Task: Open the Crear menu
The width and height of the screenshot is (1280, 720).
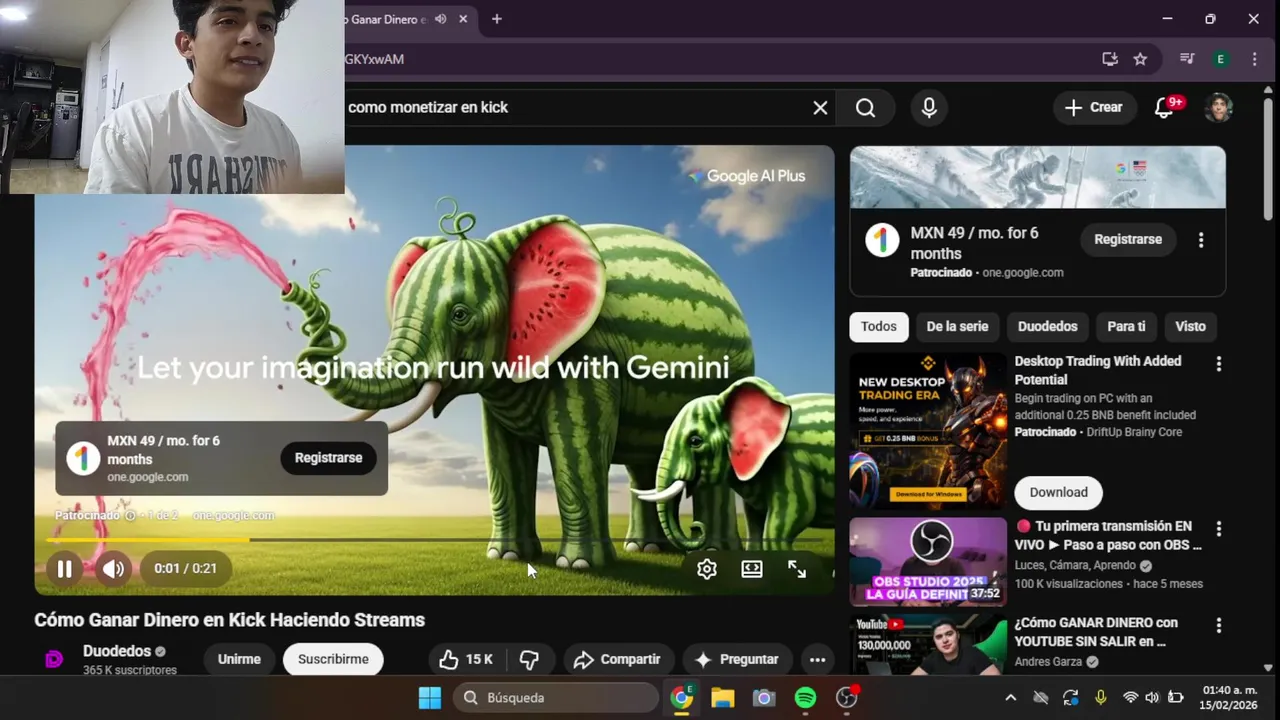Action: point(1094,107)
